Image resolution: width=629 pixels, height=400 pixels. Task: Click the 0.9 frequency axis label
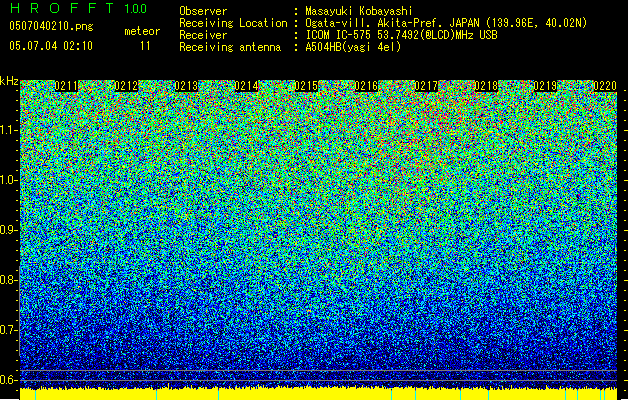pyautogui.click(x=8, y=230)
